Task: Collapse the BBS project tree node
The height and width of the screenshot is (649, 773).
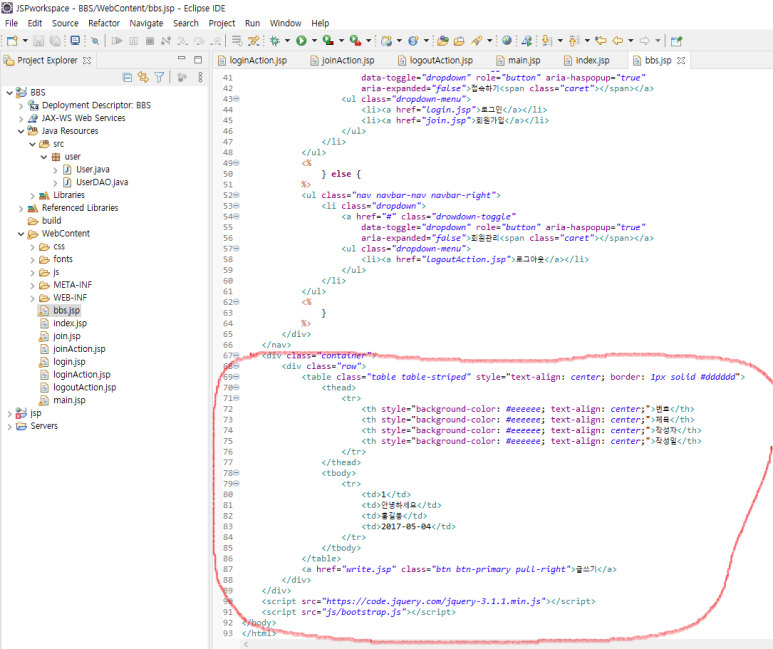Action: point(9,93)
